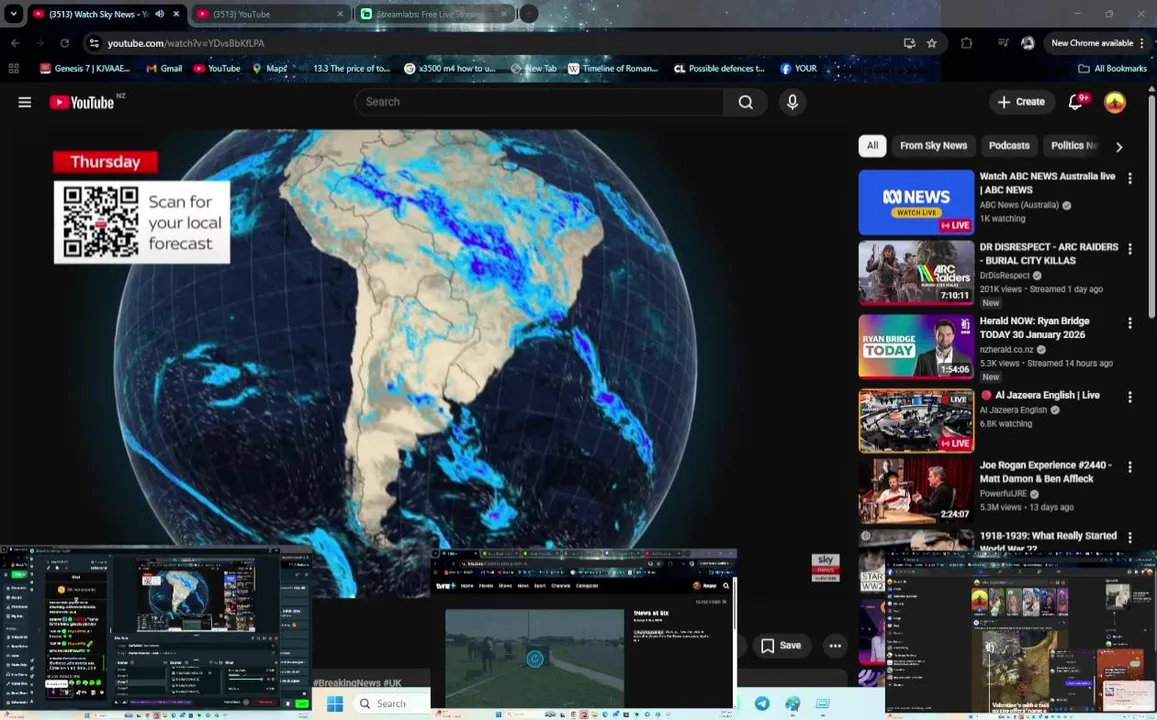Open the PowerfulJRE channel link
This screenshot has height=720, width=1157.
[x=1003, y=494]
